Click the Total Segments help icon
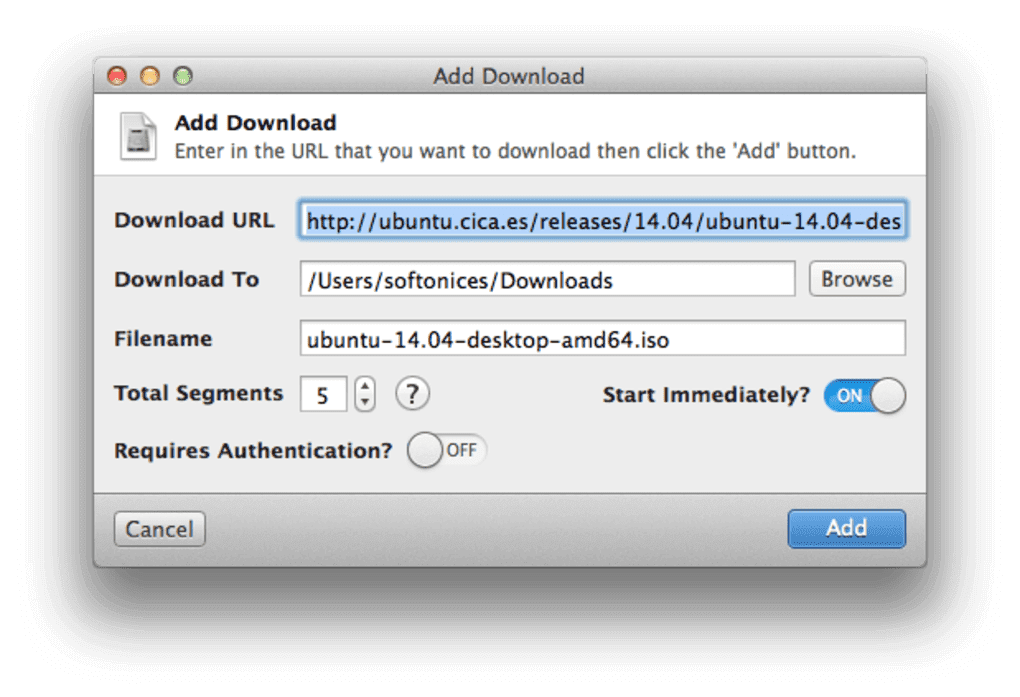Screen dimensions: 1020x697 coord(412,394)
